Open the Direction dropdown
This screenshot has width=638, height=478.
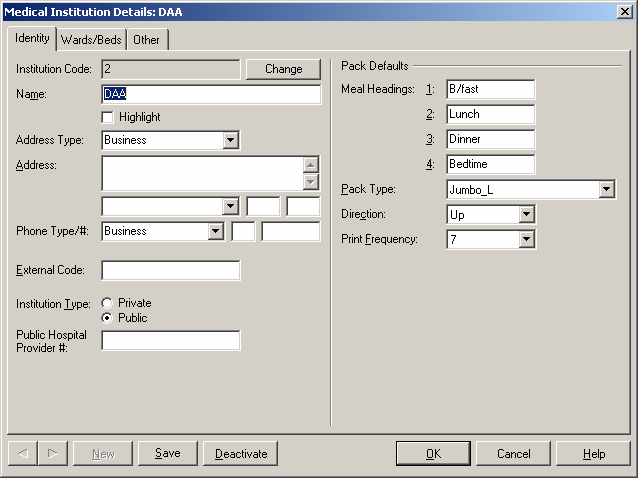pos(527,214)
